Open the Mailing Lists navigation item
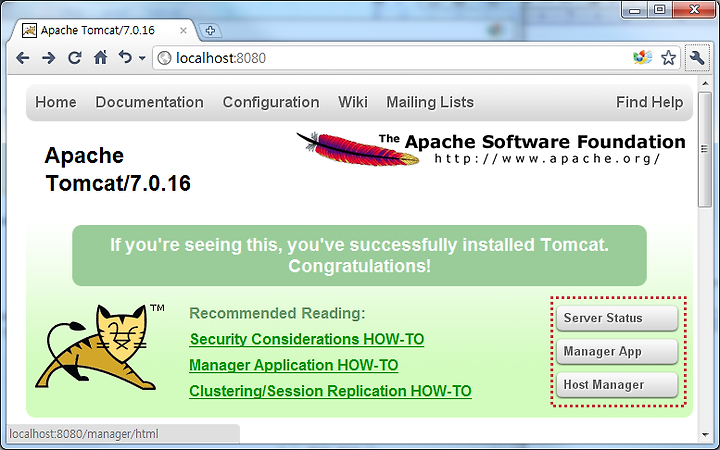 pyautogui.click(x=430, y=102)
